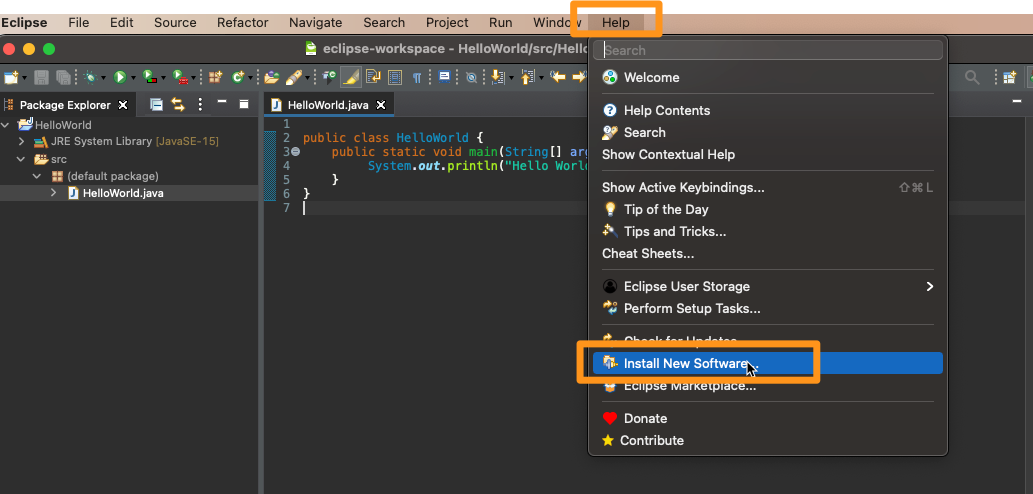The image size is (1033, 494).
Task: Select Welcome in the Help menu
Action: pos(768,77)
